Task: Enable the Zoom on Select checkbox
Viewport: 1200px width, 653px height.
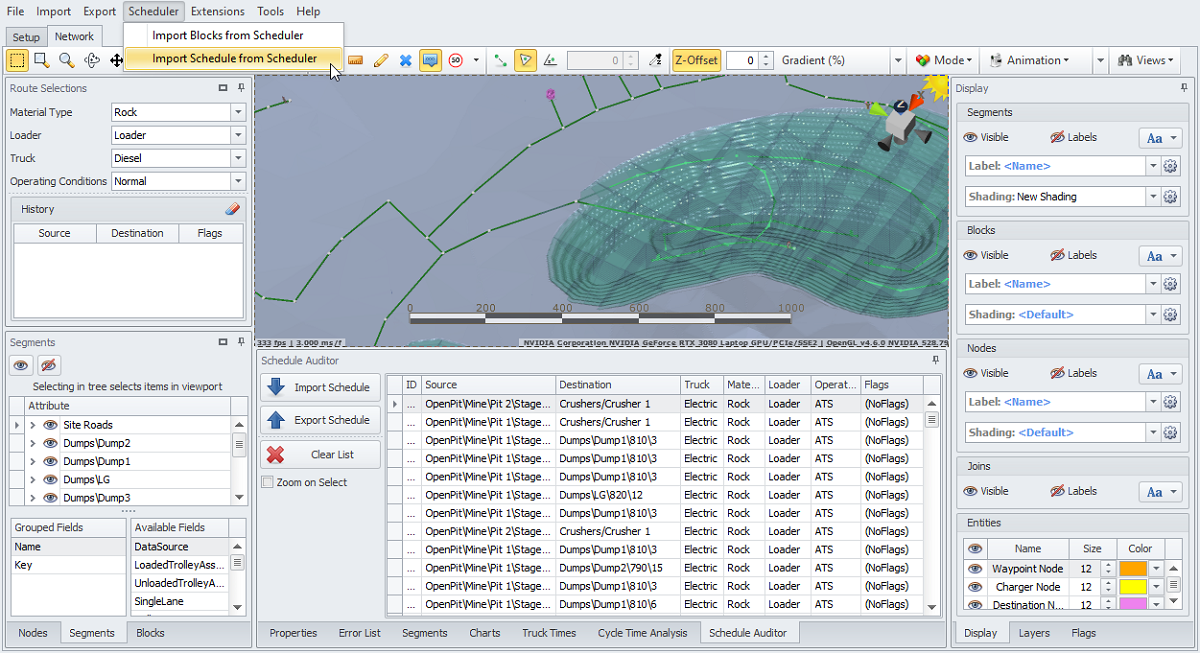Action: [267, 482]
